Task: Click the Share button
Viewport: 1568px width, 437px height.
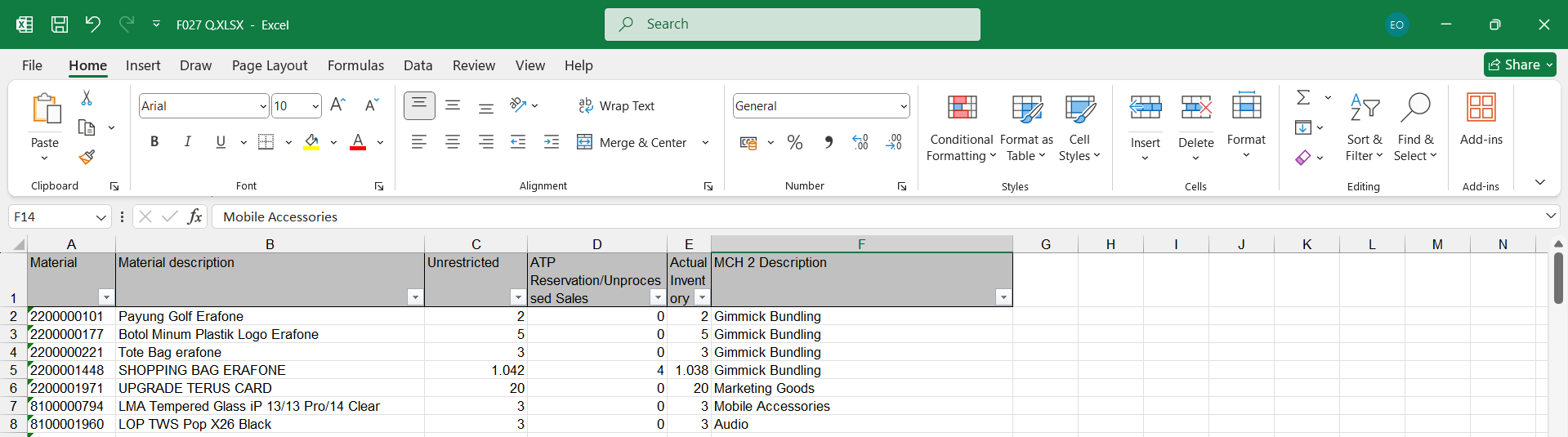Action: pos(1519,65)
